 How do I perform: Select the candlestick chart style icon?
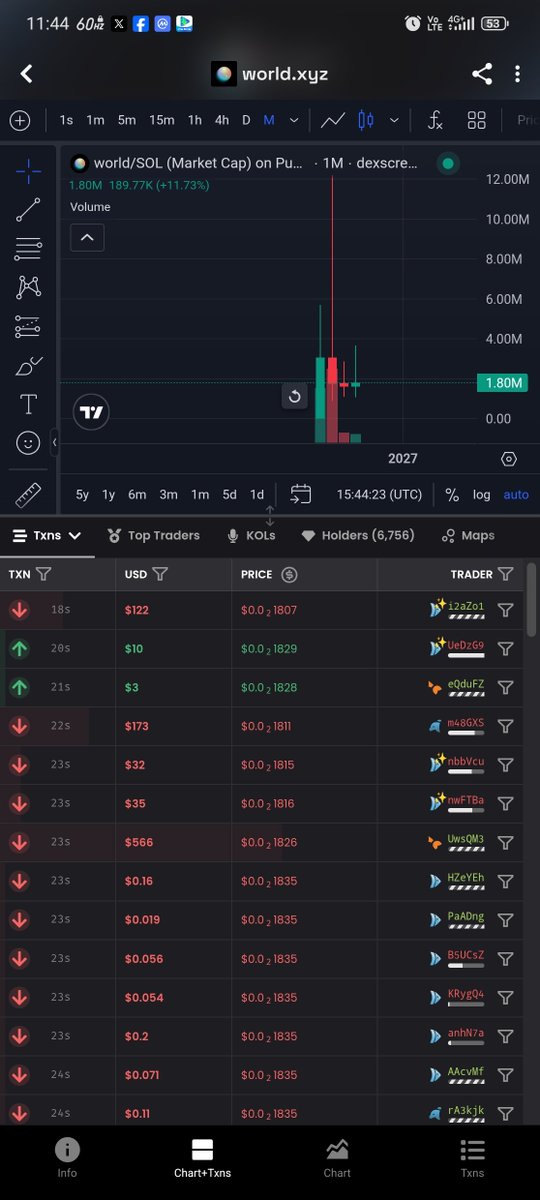[365, 120]
